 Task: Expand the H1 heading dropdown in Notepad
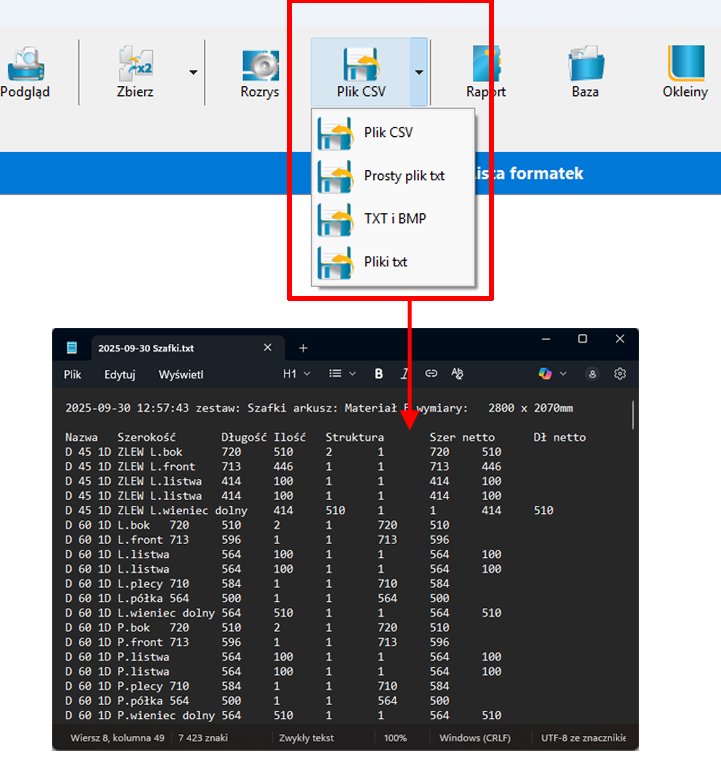pos(296,374)
